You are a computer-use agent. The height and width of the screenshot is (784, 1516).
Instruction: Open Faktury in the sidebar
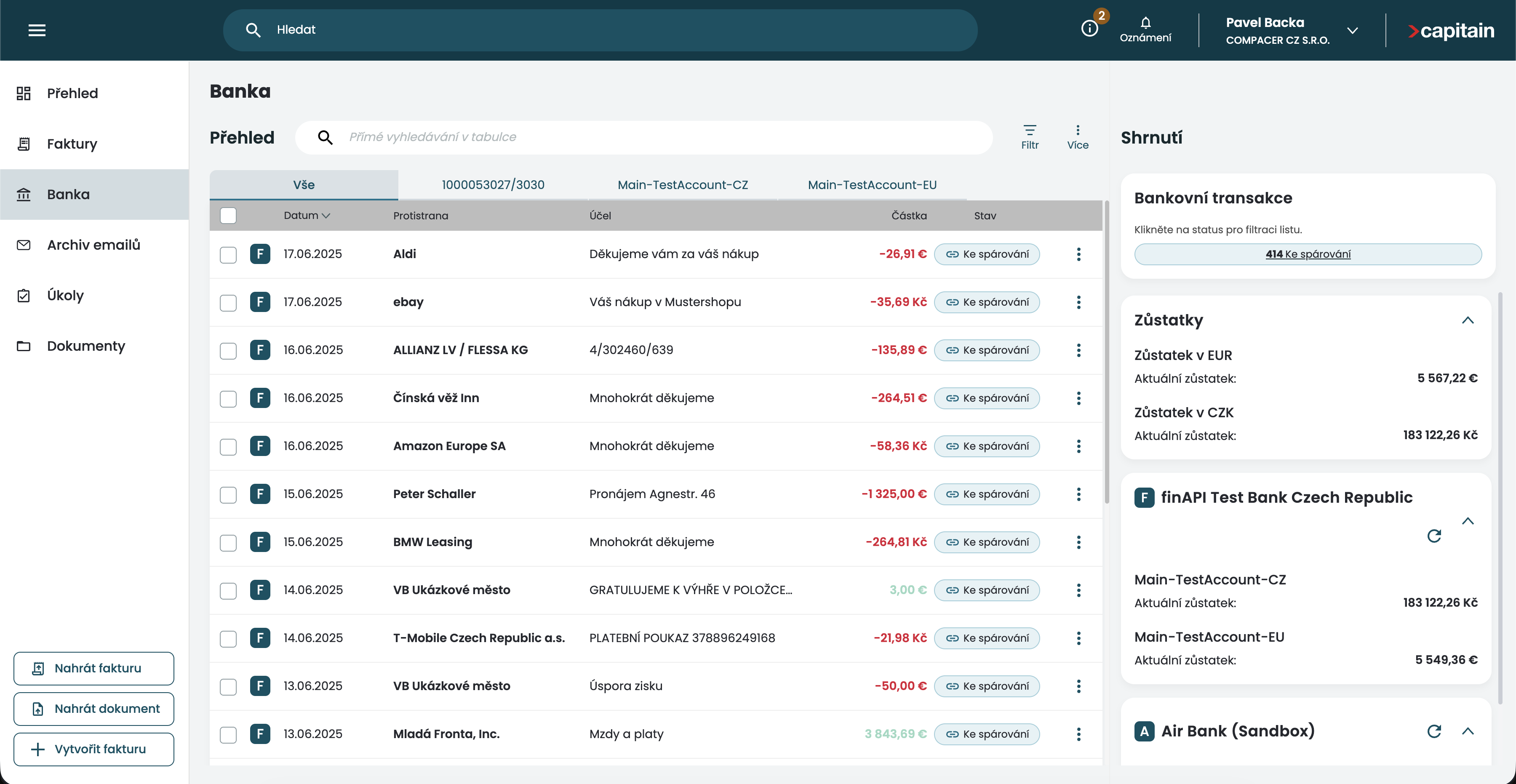[x=72, y=144]
